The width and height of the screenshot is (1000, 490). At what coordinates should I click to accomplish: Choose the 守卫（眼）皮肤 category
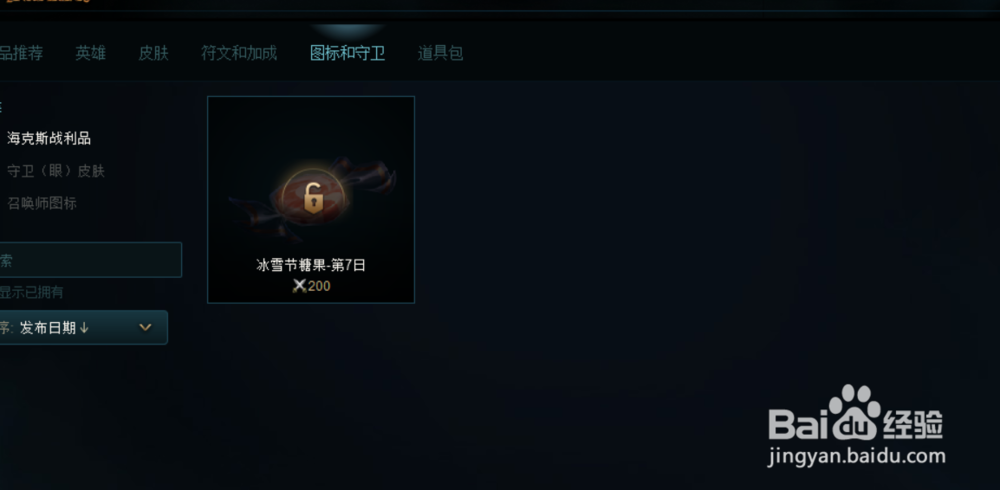point(55,171)
